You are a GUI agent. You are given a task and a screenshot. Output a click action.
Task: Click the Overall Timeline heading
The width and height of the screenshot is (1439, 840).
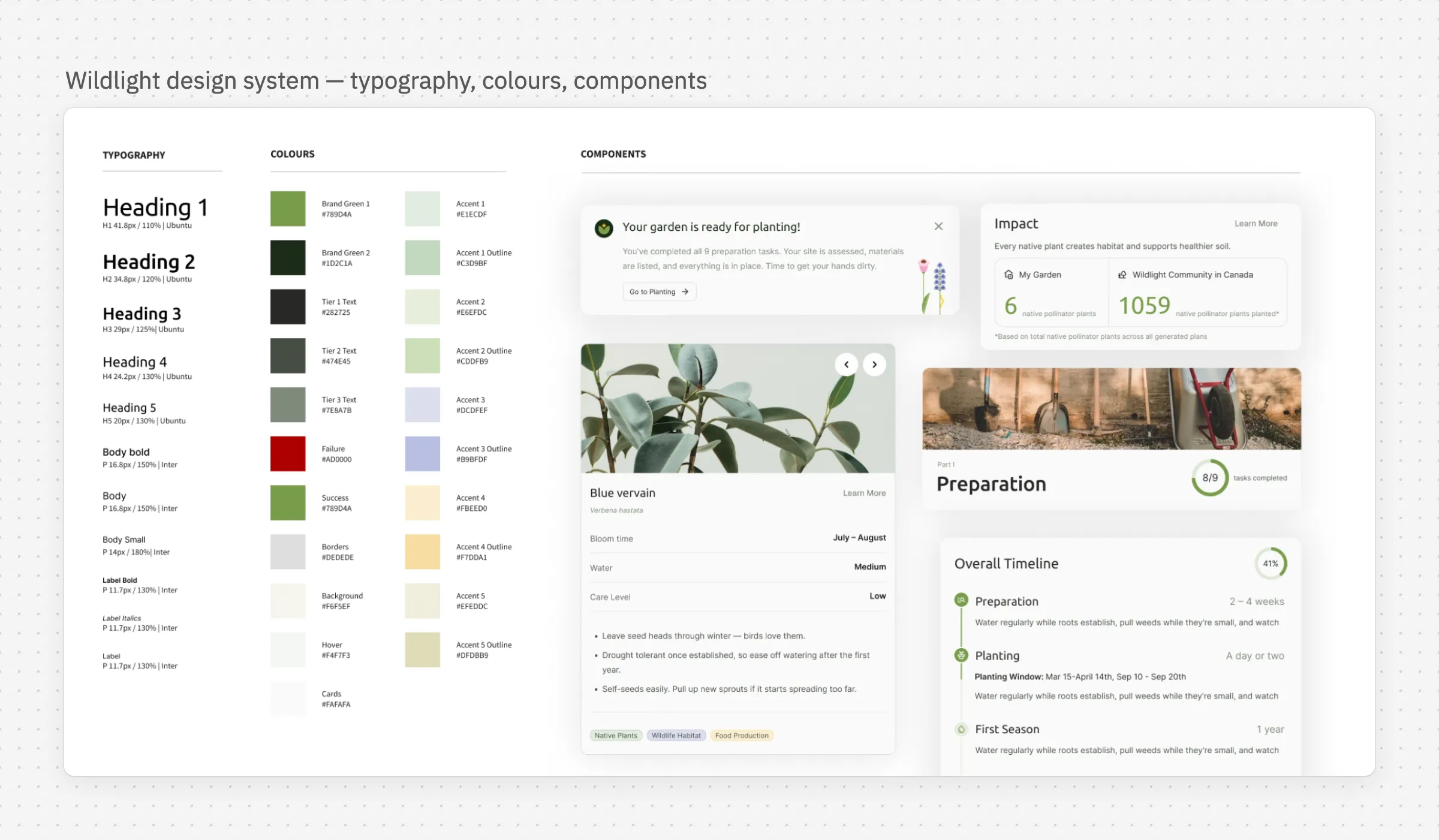1006,564
